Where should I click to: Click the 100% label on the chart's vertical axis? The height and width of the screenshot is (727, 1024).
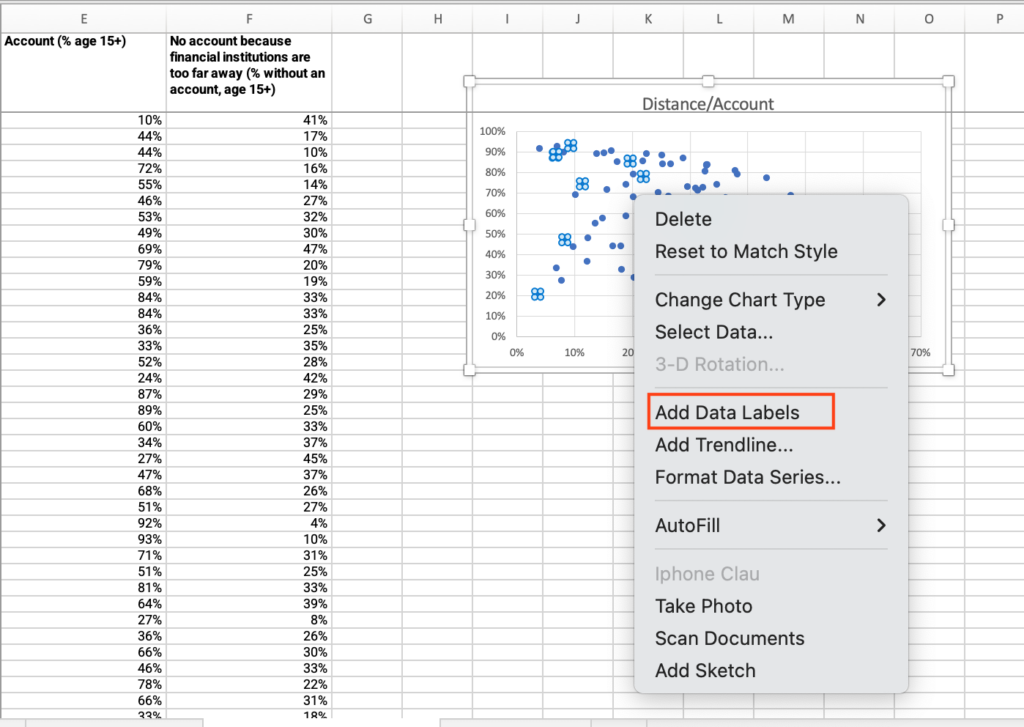pos(492,131)
